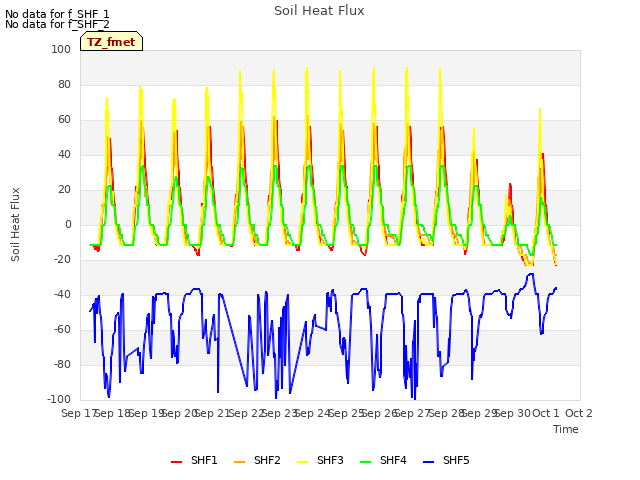Click the -100 y-axis tick label
This screenshot has height=480, width=640.
[59, 399]
